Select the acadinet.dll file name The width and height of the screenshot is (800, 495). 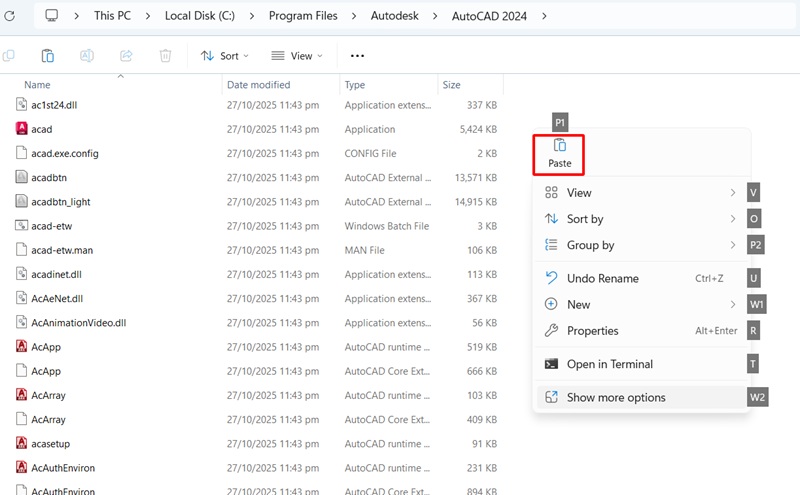pyautogui.click(x=56, y=274)
